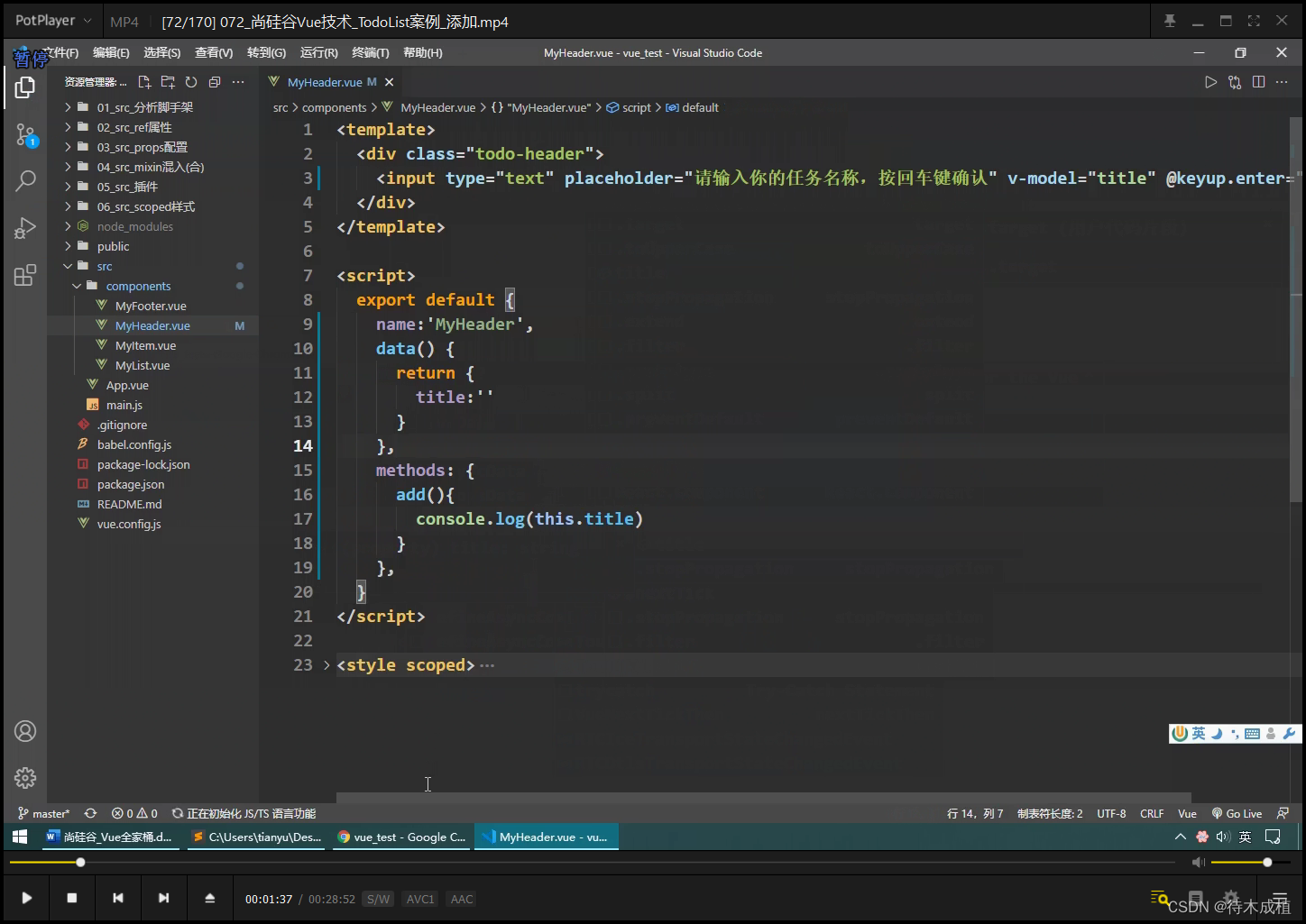The width and height of the screenshot is (1306, 924).
Task: Skip to previous video in PotPlayer
Action: (117, 898)
